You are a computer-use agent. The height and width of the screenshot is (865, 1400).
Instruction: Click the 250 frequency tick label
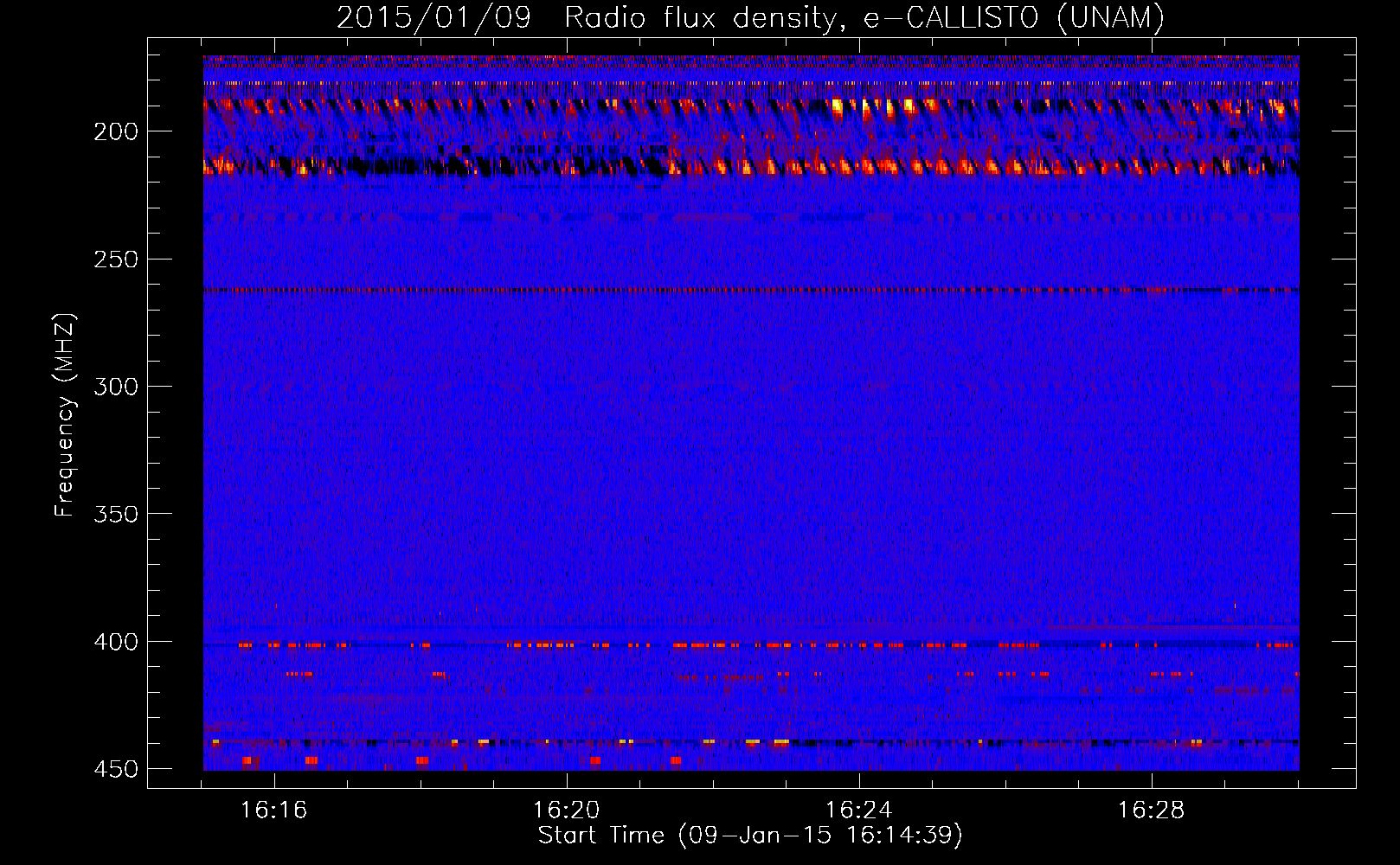coord(116,259)
